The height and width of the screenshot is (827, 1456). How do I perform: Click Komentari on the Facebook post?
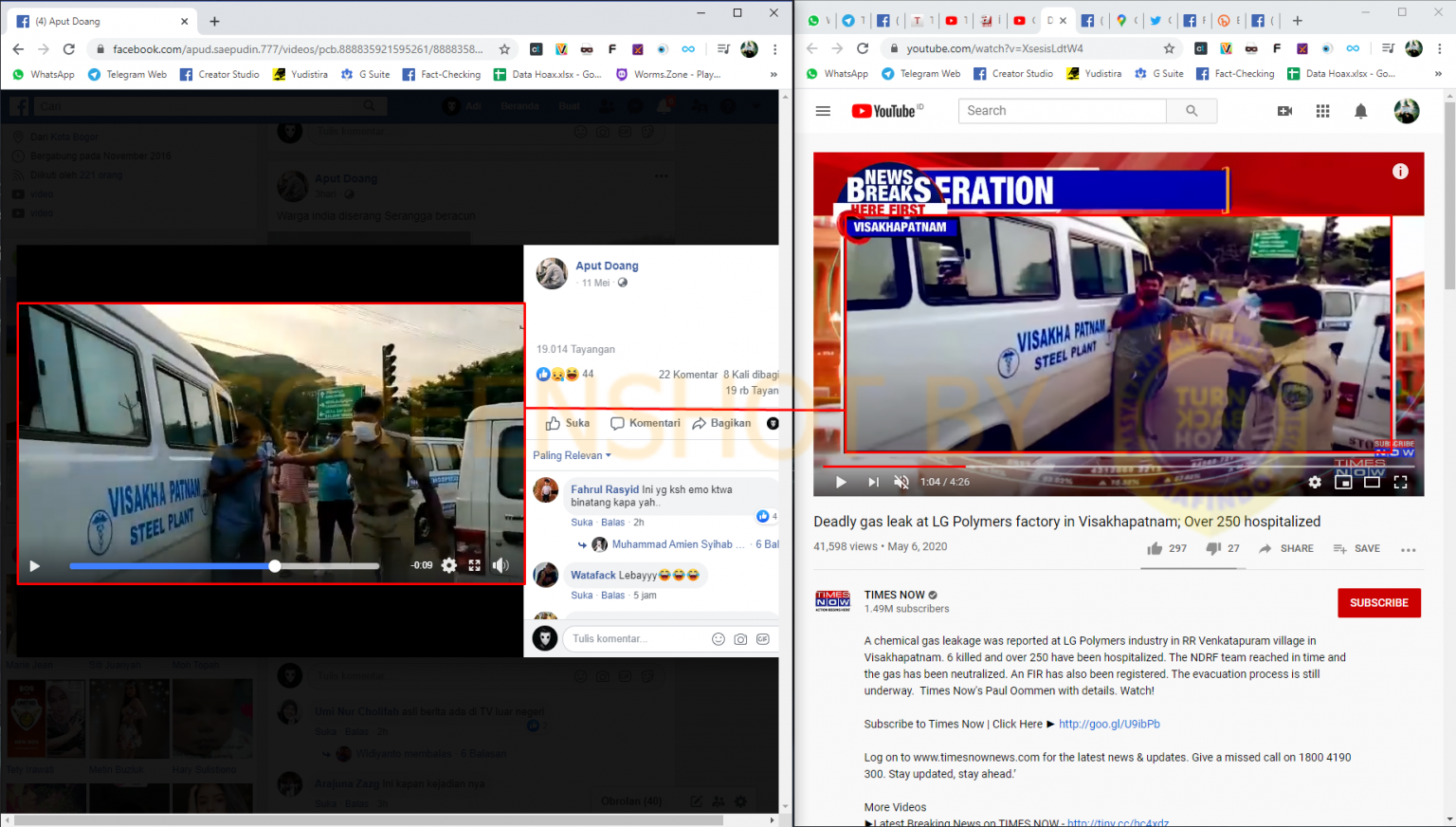click(646, 423)
